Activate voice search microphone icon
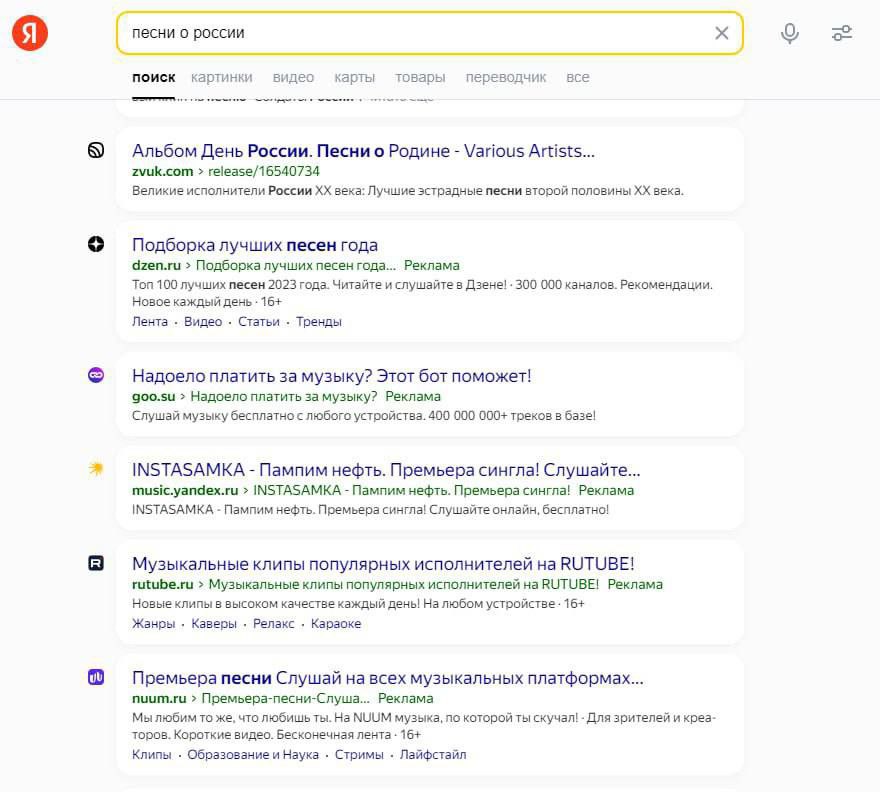 pos(790,33)
